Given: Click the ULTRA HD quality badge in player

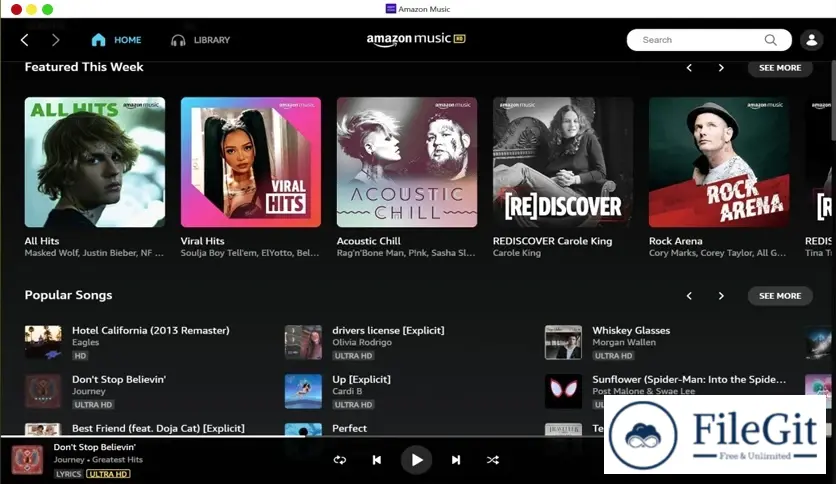Looking at the screenshot, I should pos(108,474).
